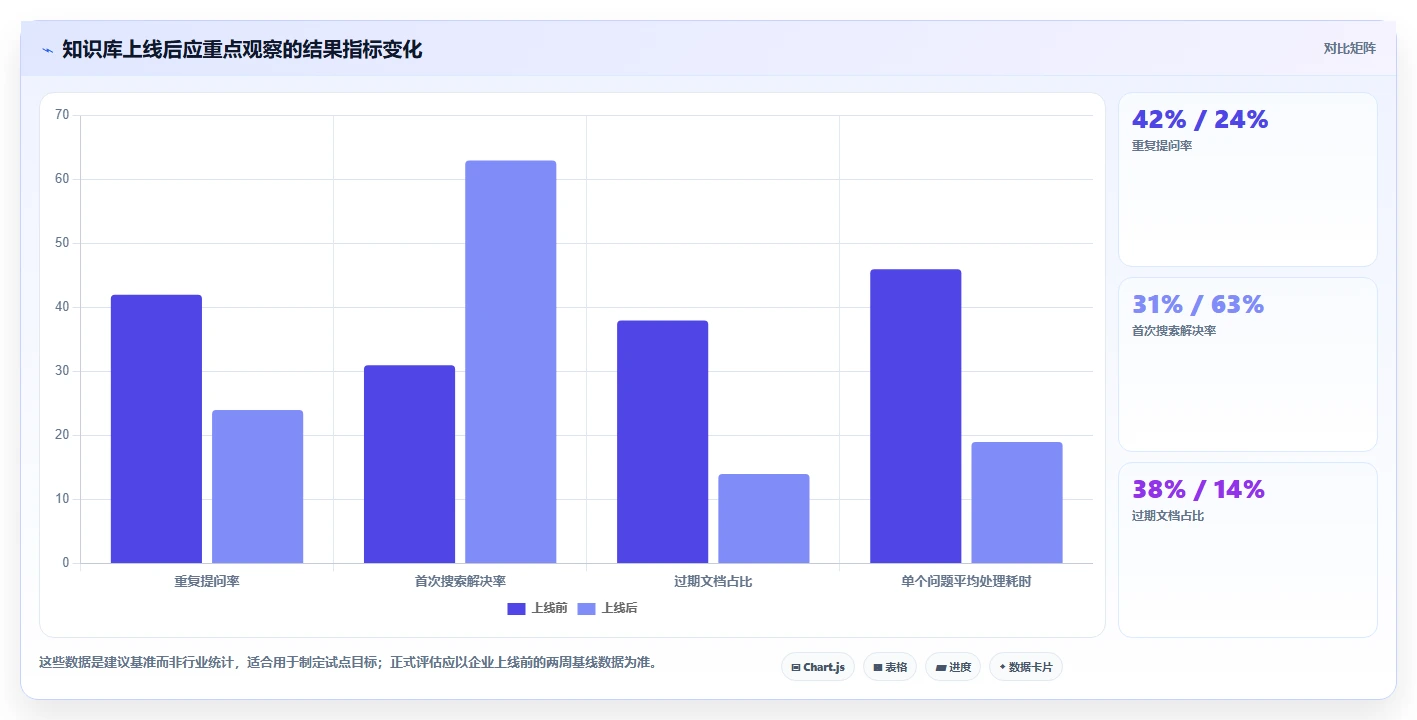The width and height of the screenshot is (1417, 720).
Task: Click the 42% / 24% card value
Action: pos(1200,119)
